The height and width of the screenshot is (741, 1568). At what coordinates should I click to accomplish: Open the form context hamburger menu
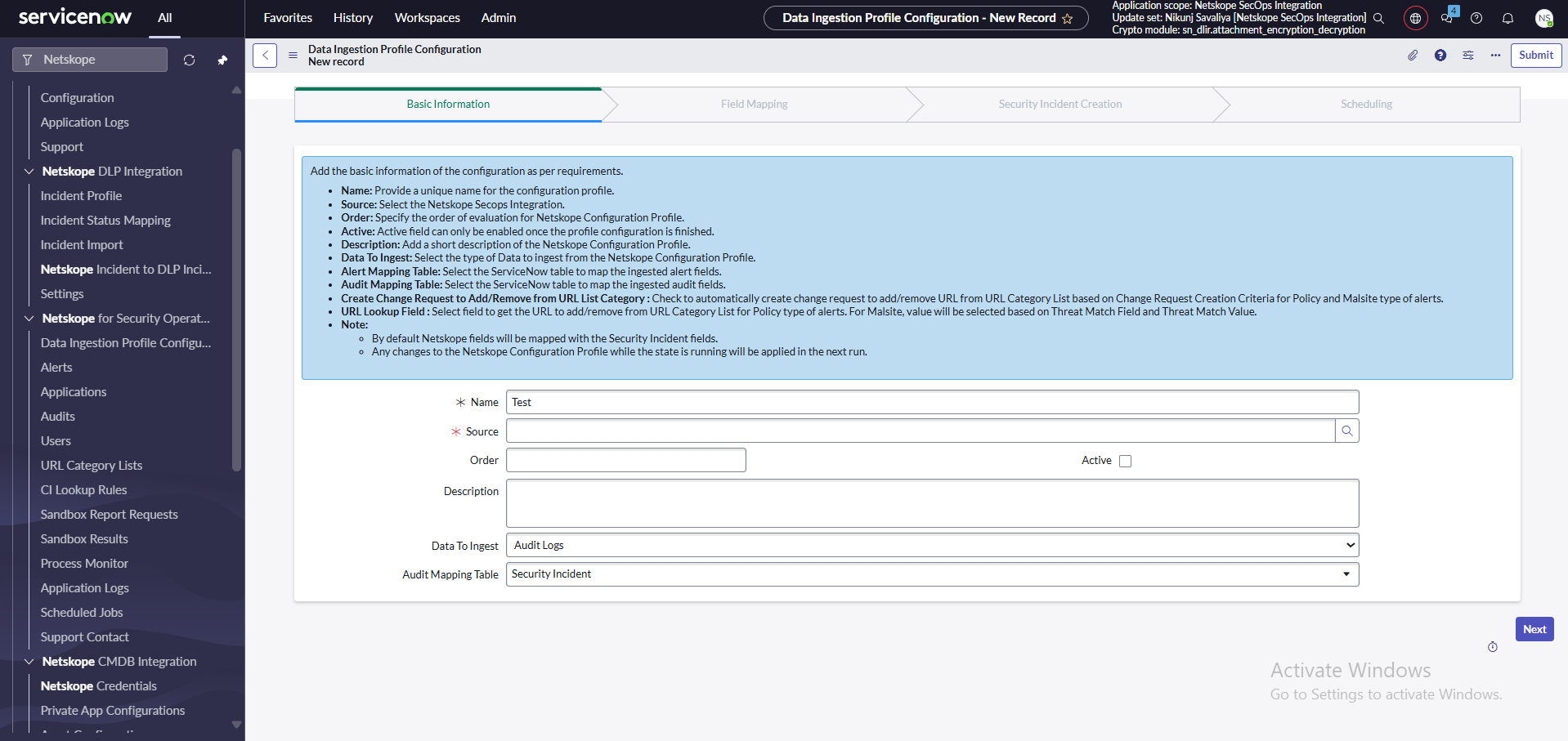coord(293,56)
